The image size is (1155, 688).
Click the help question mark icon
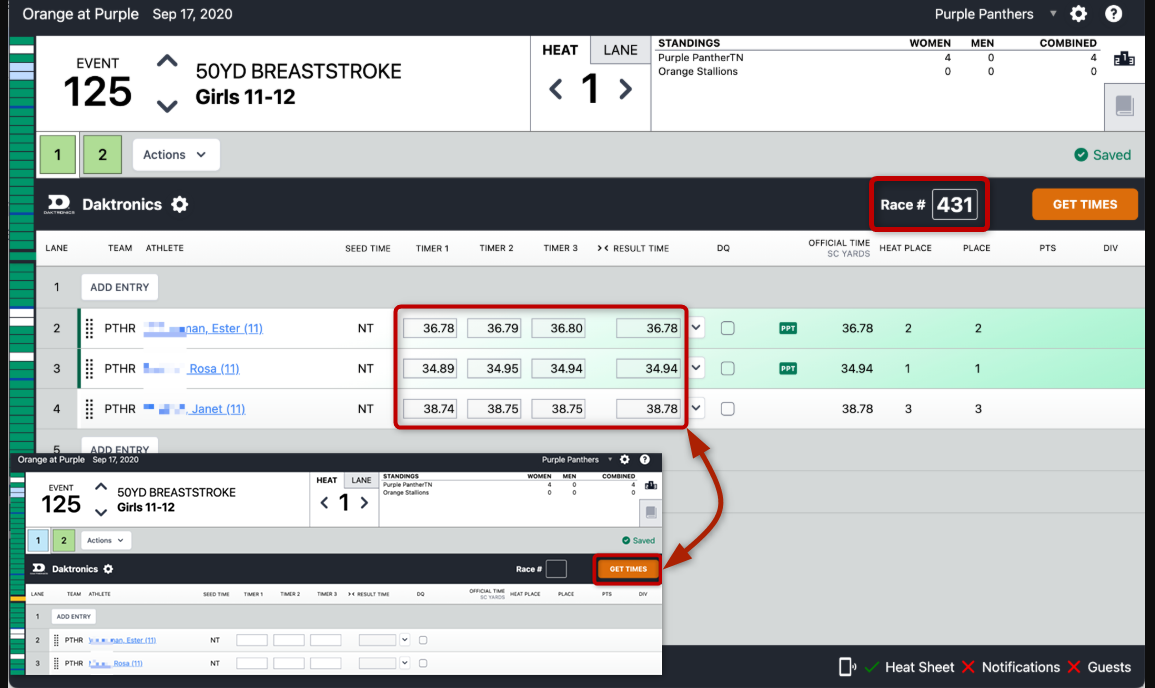coord(1113,14)
